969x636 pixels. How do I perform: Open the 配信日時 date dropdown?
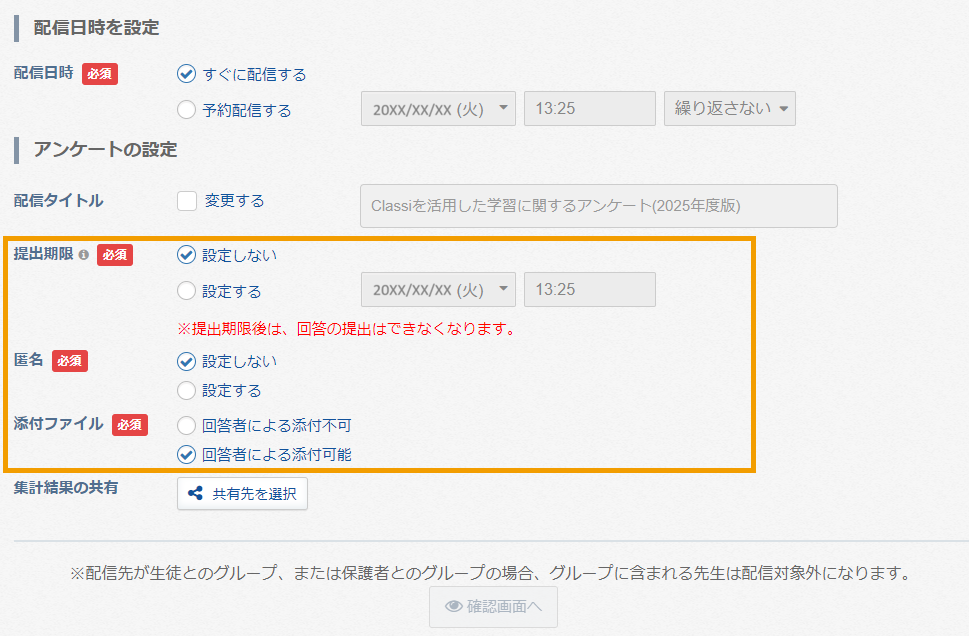pos(438,109)
